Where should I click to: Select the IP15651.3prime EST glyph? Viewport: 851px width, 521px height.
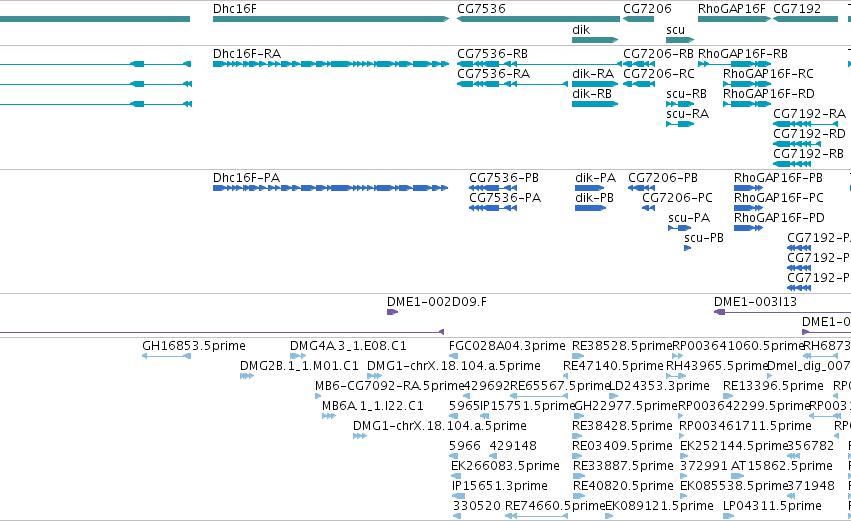point(459,496)
